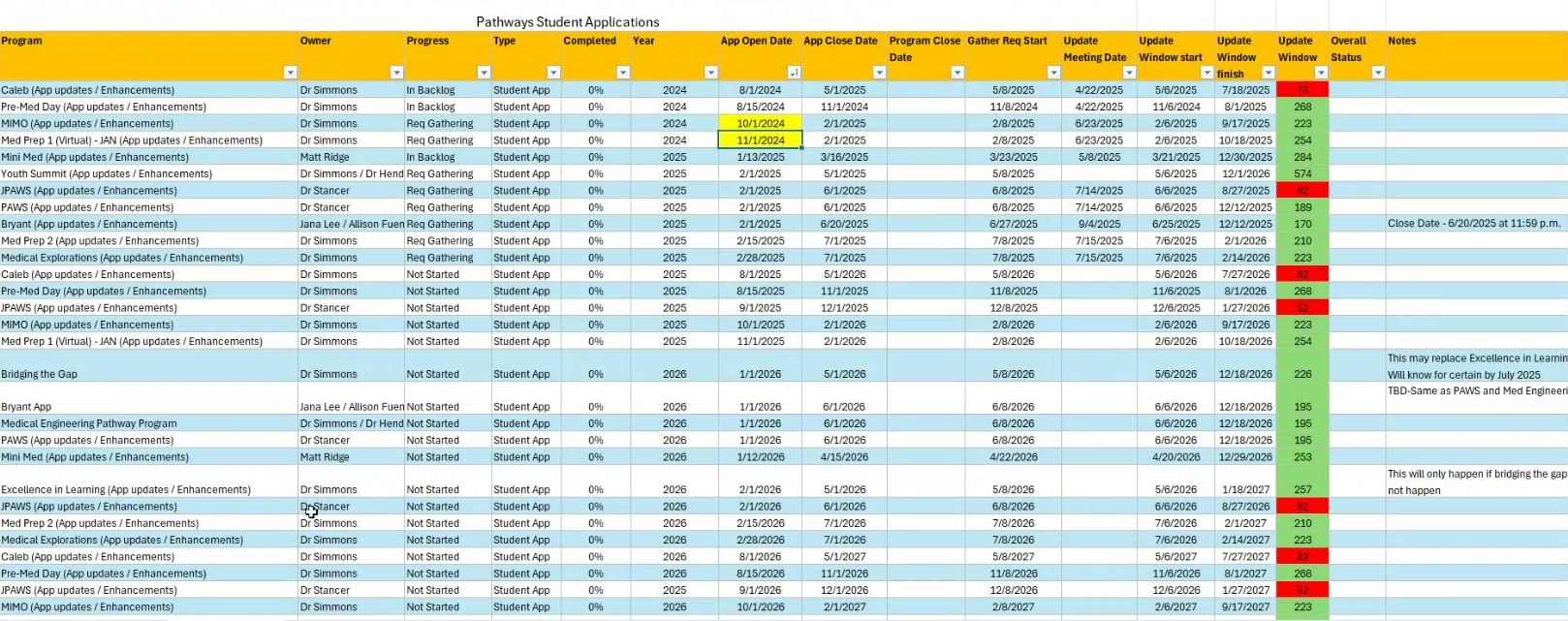Image resolution: width=1568 pixels, height=621 pixels.
Task: Open the Program column filter dropdown
Action: click(x=290, y=73)
